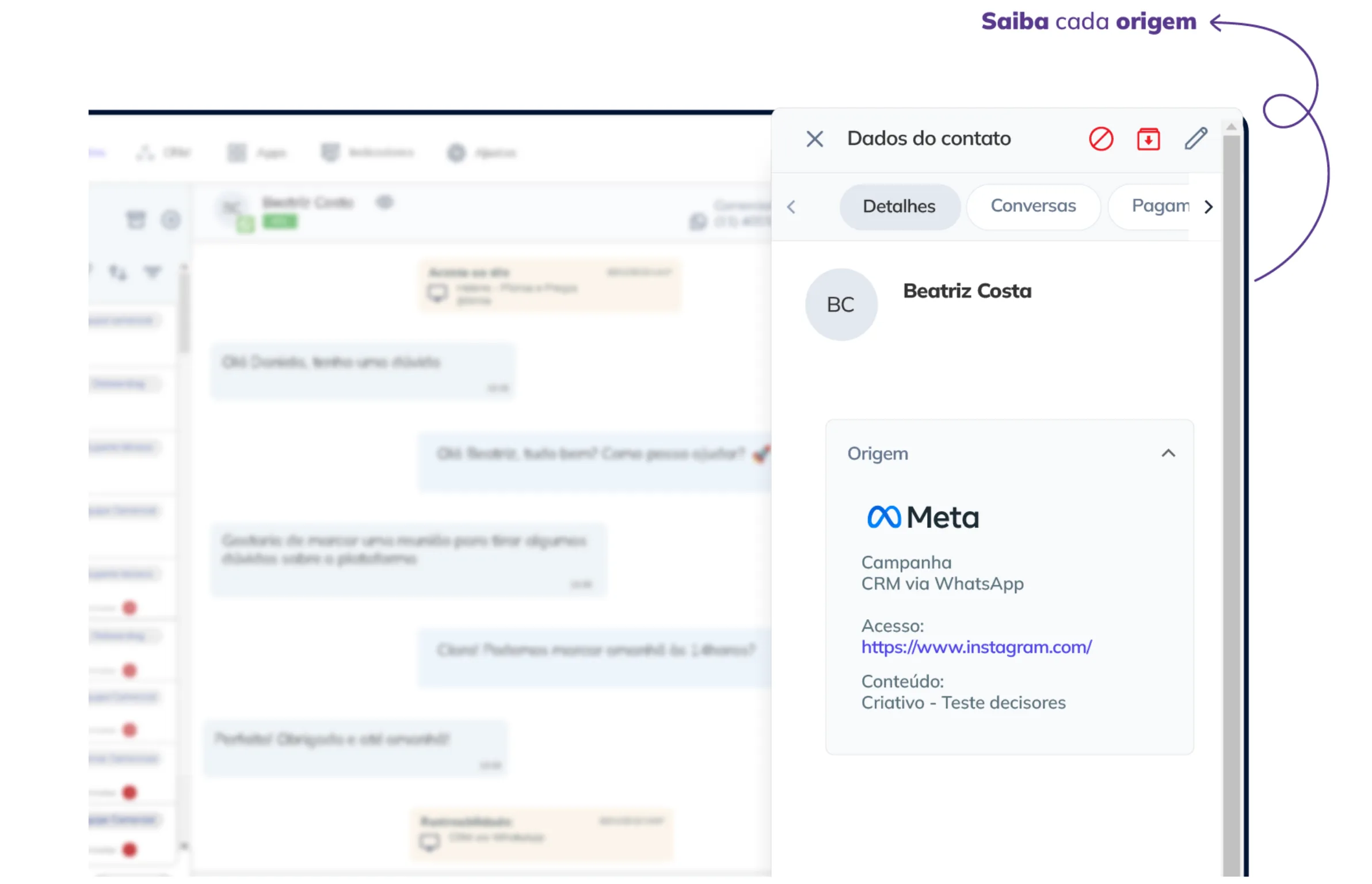Click the Criativo - Teste decisores text
The image size is (1372, 884).
[963, 703]
